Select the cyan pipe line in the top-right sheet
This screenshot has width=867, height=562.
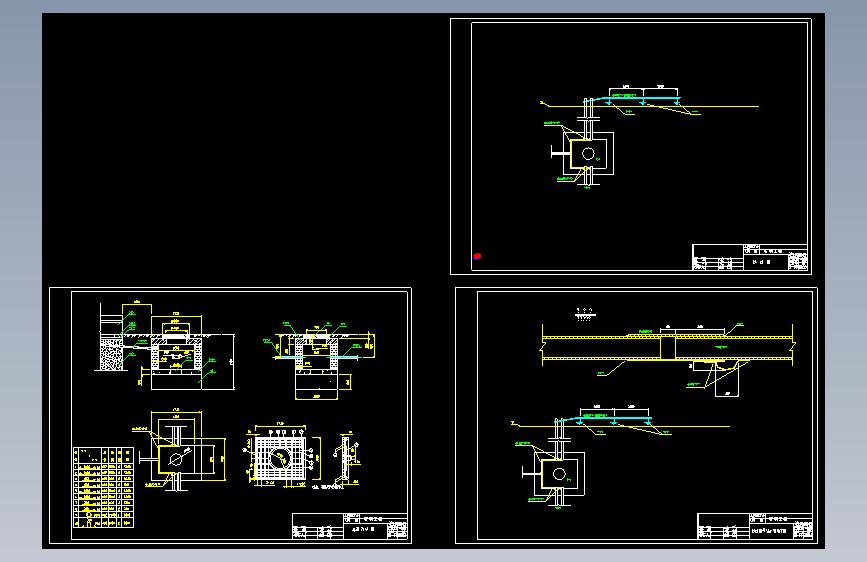pos(631,99)
